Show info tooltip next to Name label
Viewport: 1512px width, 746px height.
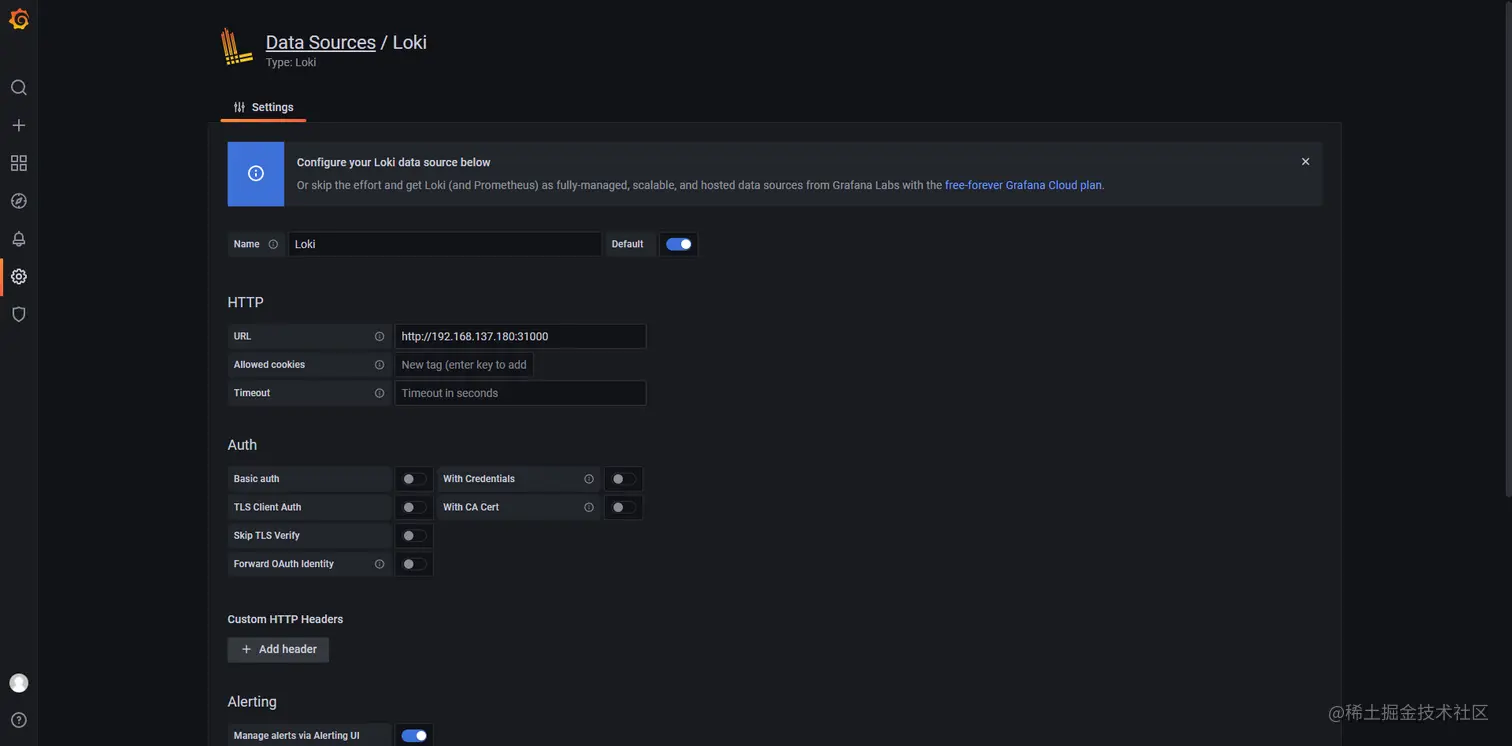tap(273, 244)
